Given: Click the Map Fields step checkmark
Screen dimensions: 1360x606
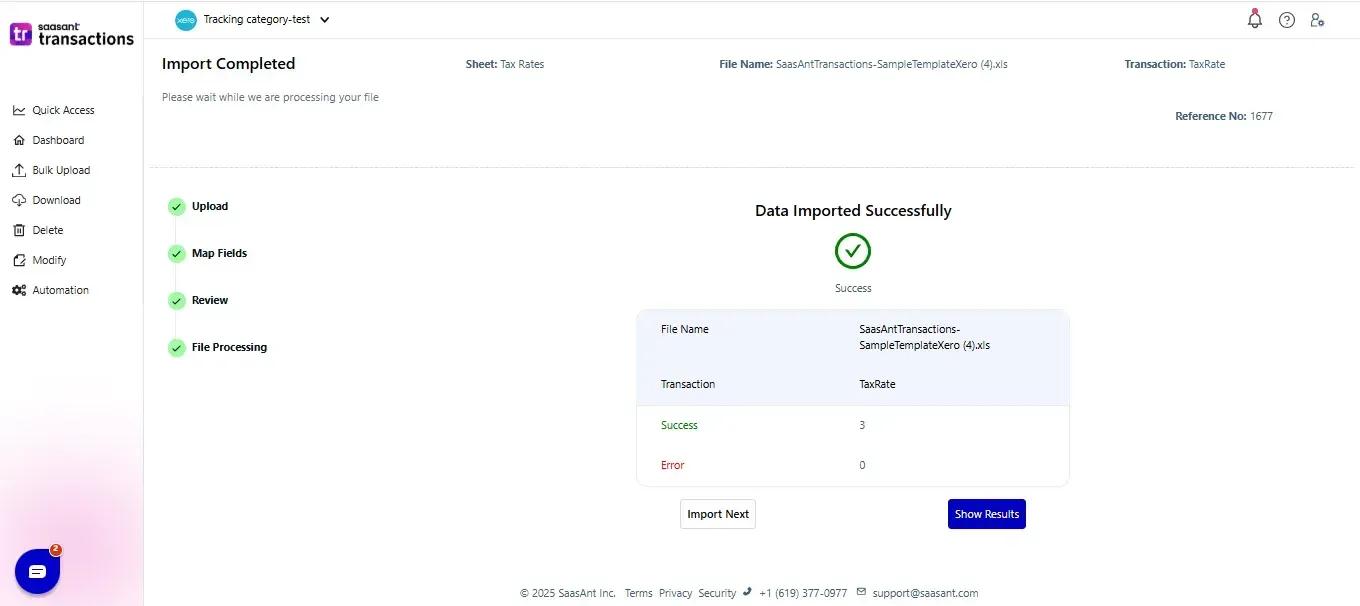Looking at the screenshot, I should [176, 254].
